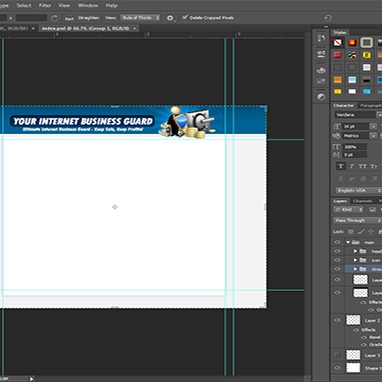Switch to the Character tab
The image size is (382, 382).
344,105
